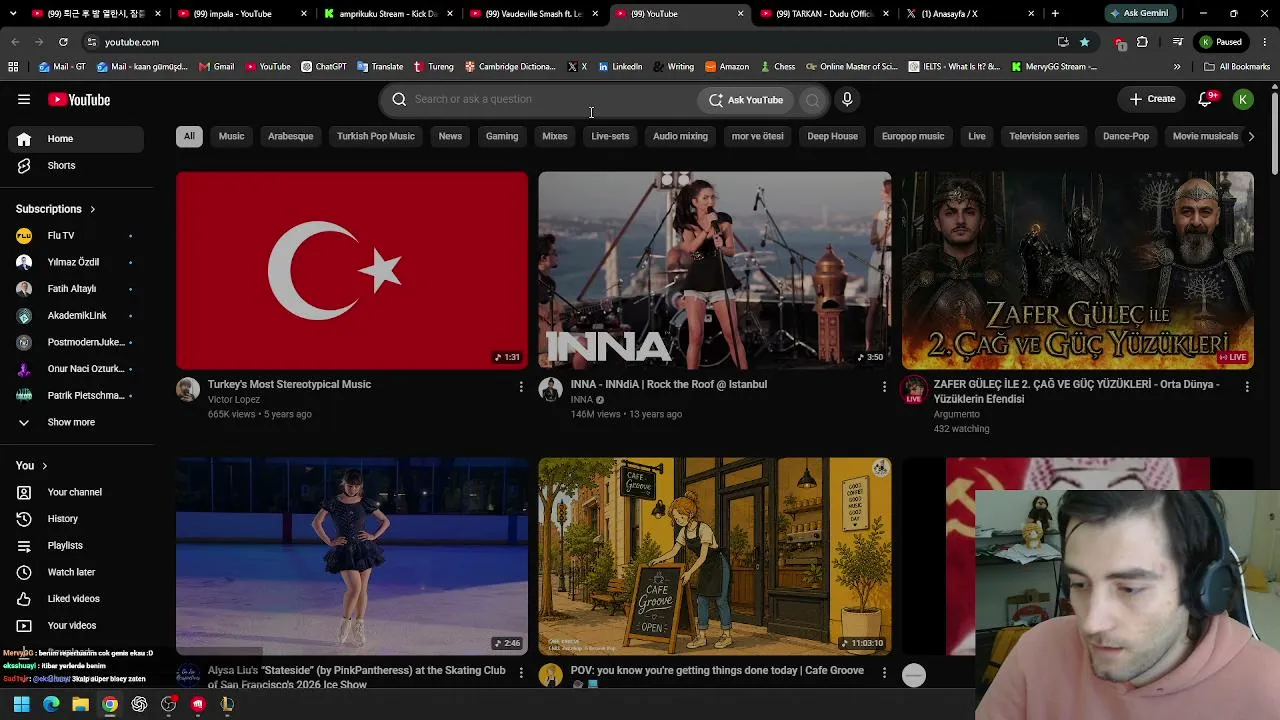This screenshot has width=1280, height=720.
Task: Go to the YouTube logo home link
Action: (x=79, y=100)
